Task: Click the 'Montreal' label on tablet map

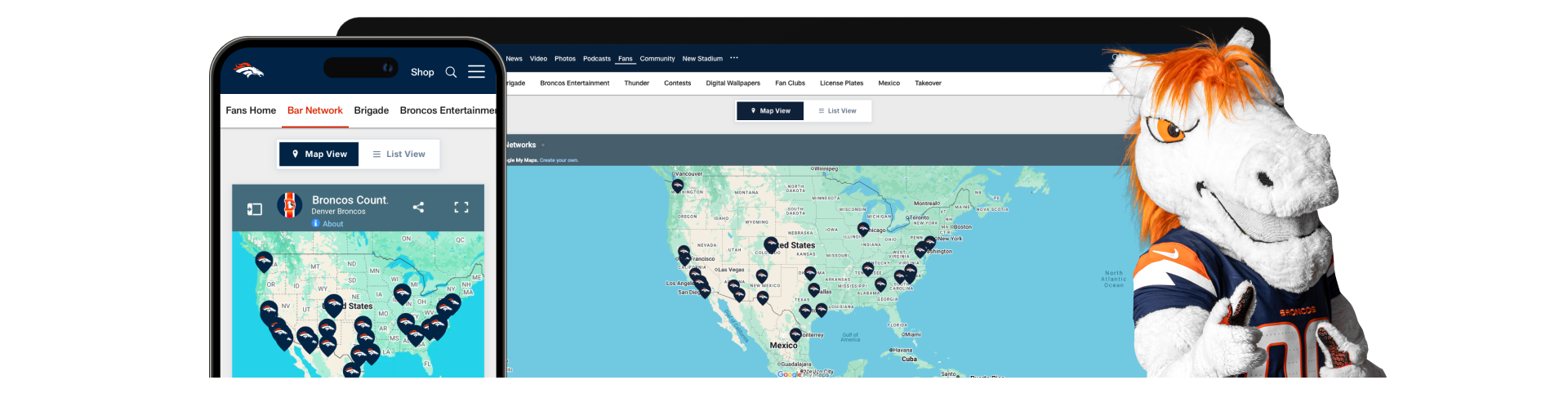Action: [927, 203]
